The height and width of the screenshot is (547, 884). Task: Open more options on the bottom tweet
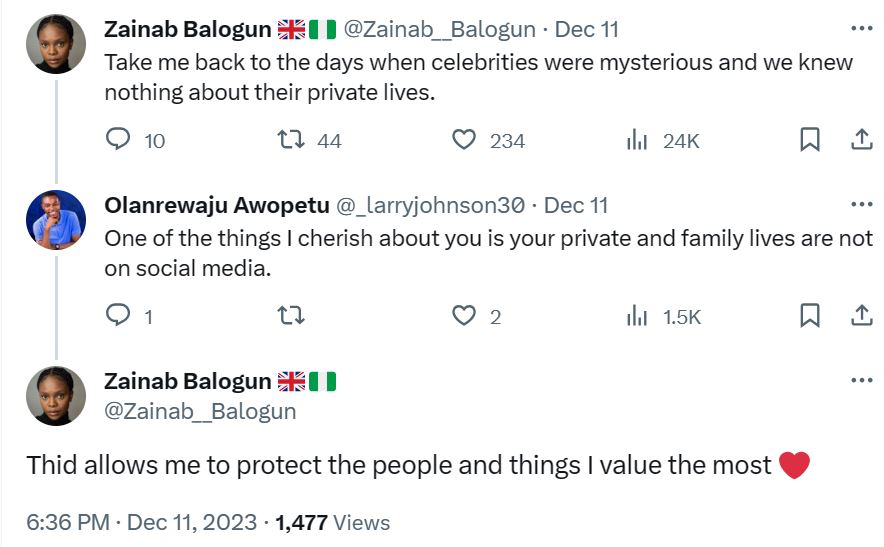(861, 381)
